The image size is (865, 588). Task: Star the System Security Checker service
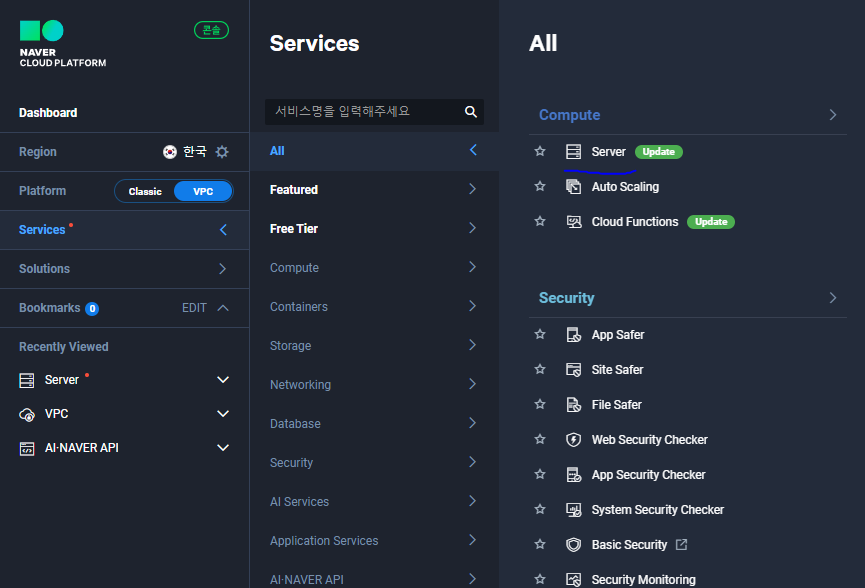point(540,509)
